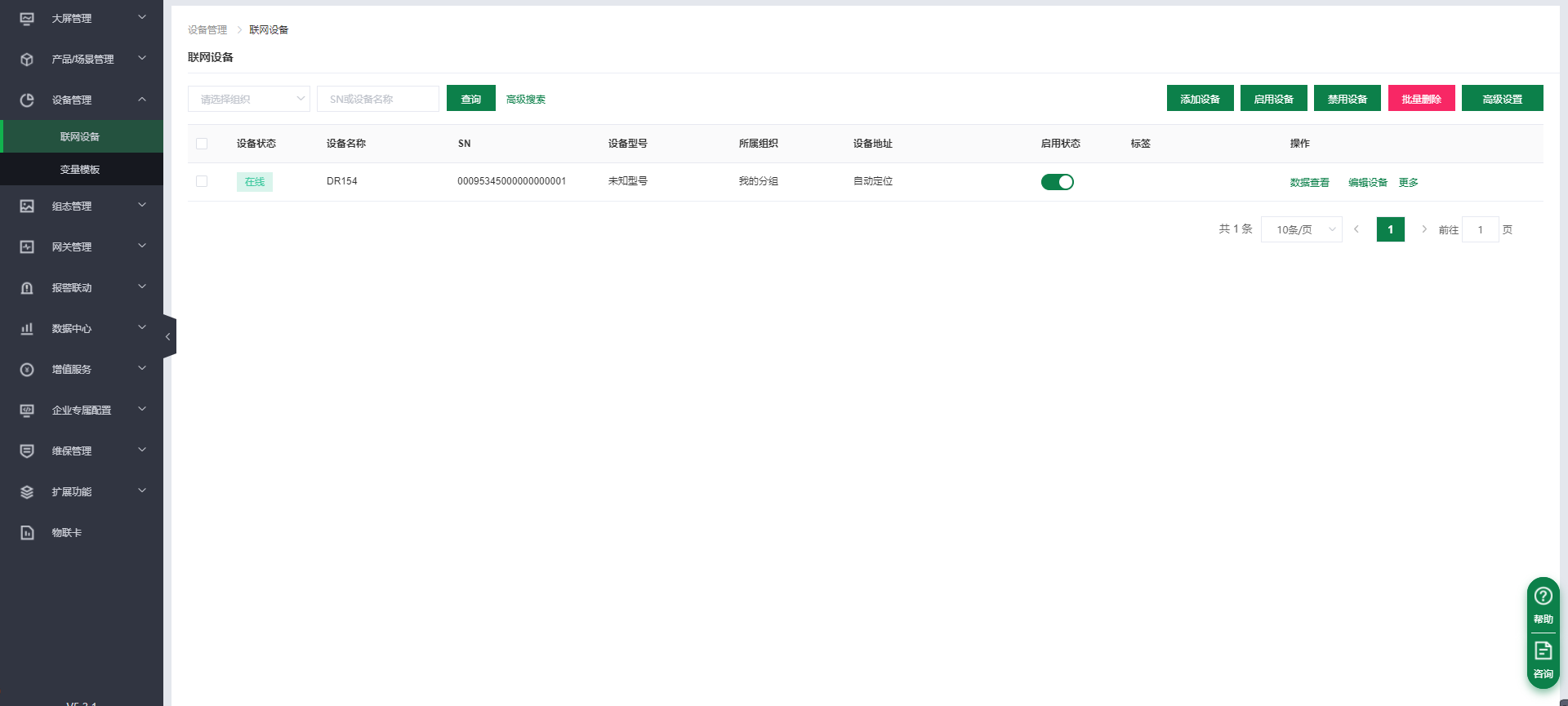1568x706 pixels.
Task: Focus the SN或设备名称 search field
Action: tap(377, 99)
